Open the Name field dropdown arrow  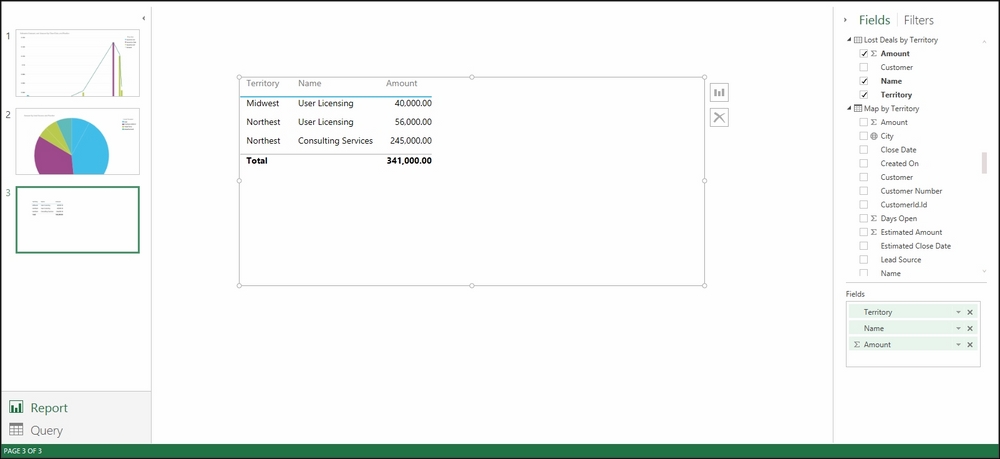click(958, 328)
